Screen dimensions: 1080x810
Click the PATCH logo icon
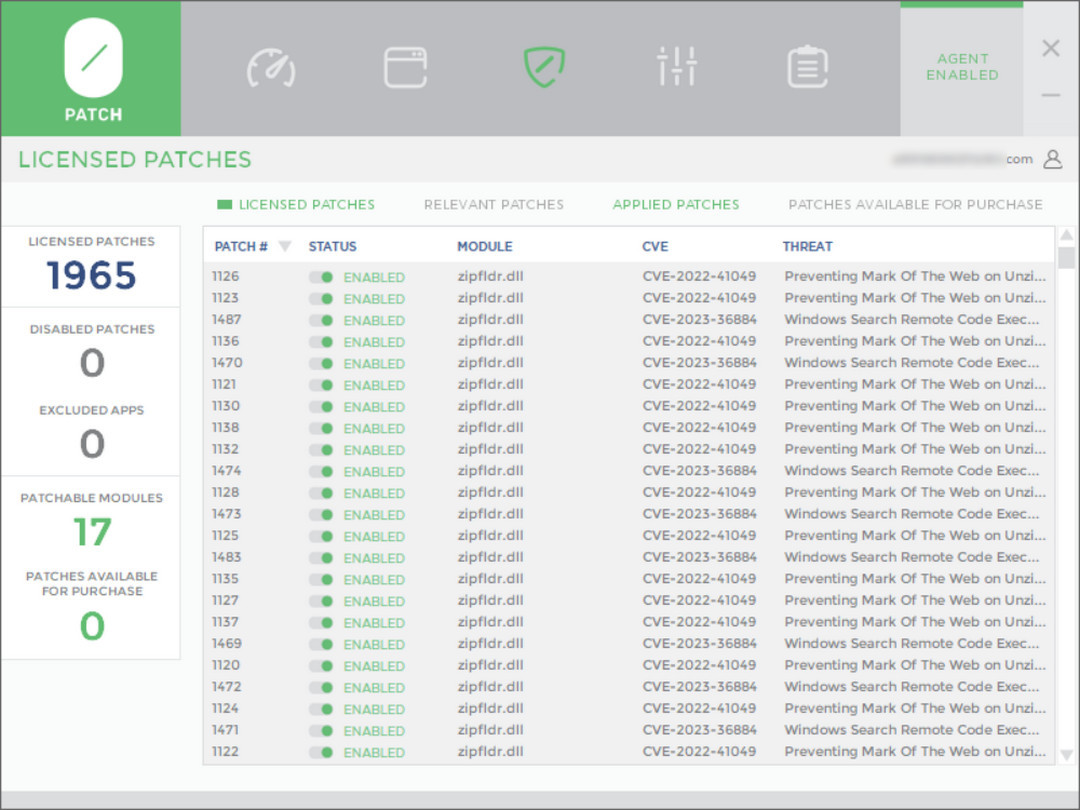coord(93,58)
